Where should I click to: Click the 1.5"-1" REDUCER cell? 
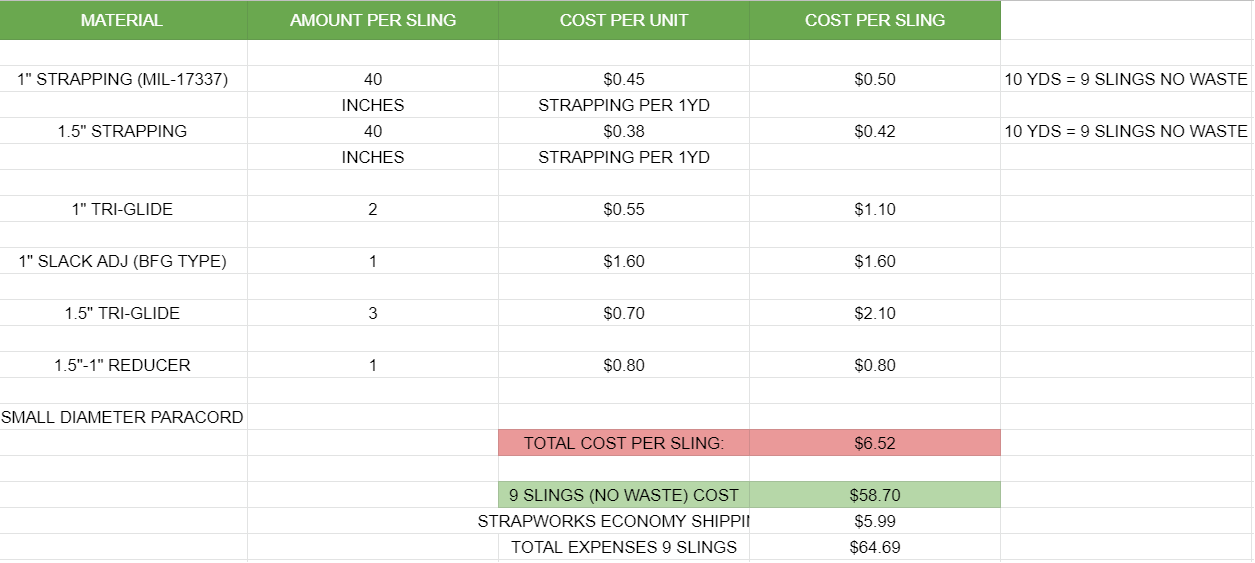[122, 365]
